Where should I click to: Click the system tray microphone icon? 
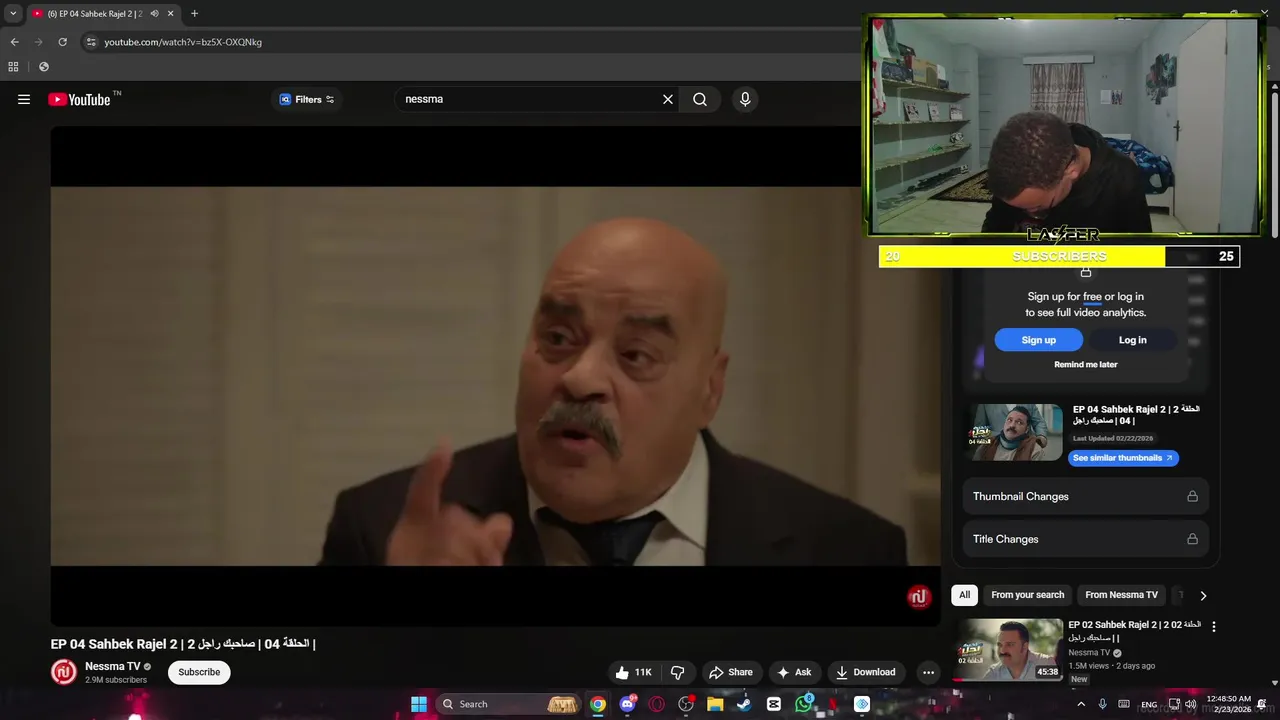[x=1103, y=704]
